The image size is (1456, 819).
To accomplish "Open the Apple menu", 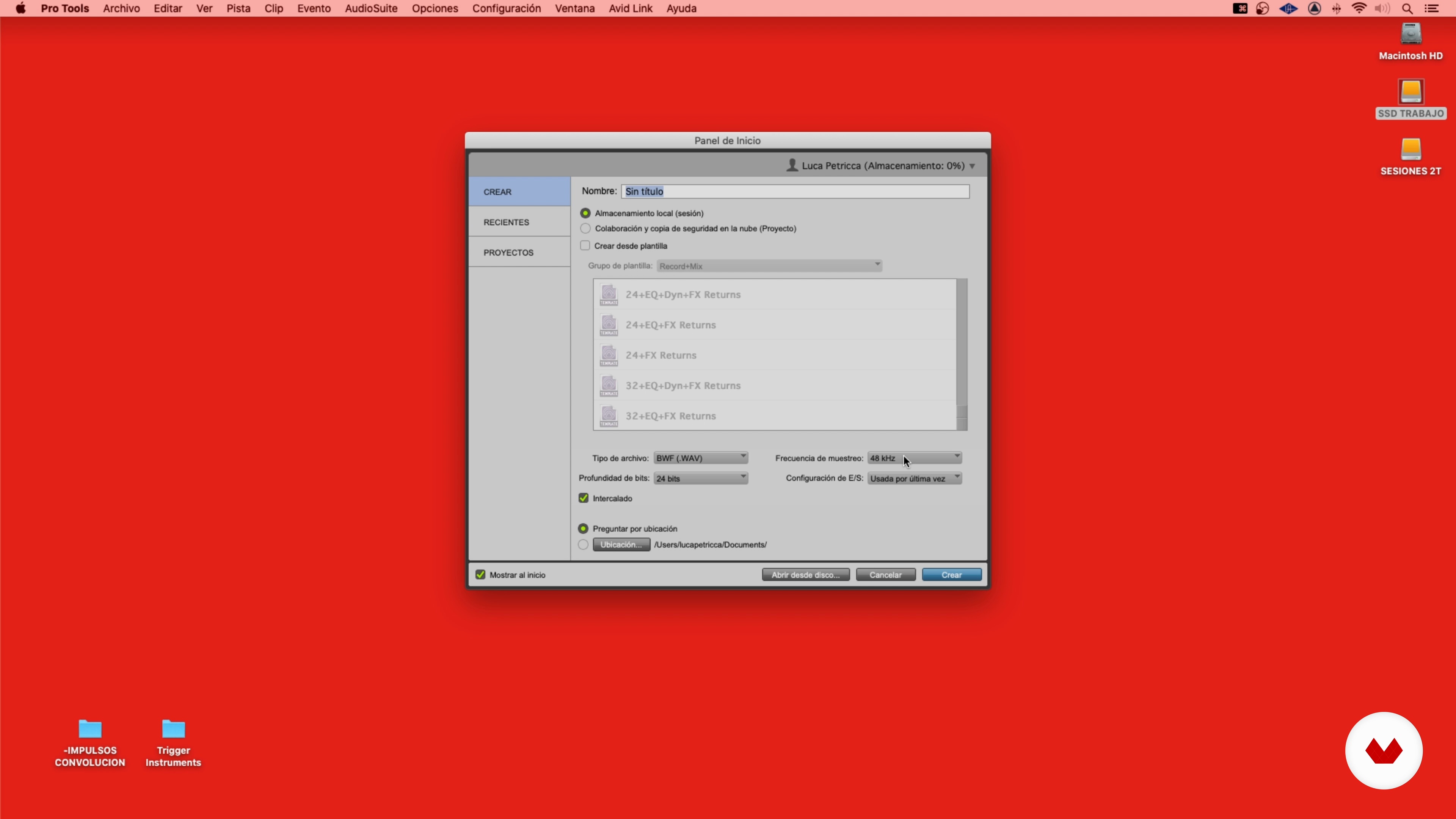I will (21, 8).
